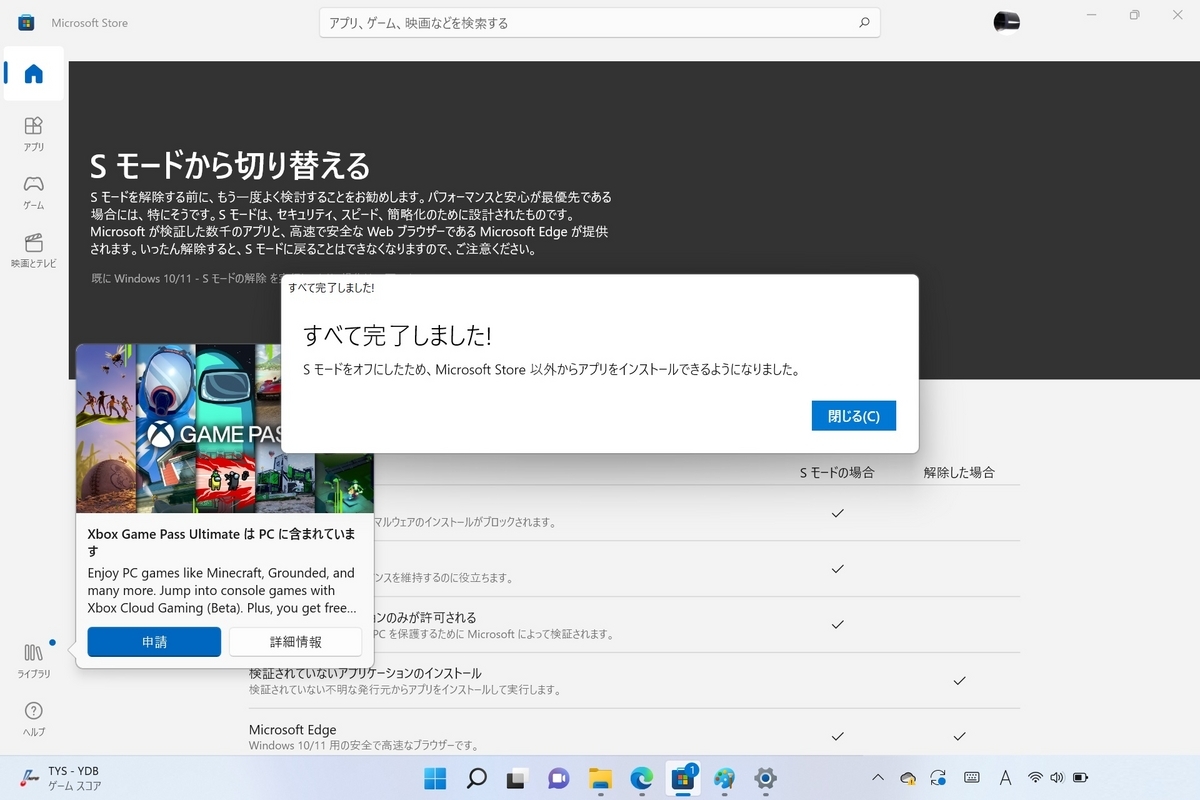
Task: Open the アプリ section in sidebar
Action: point(34,132)
